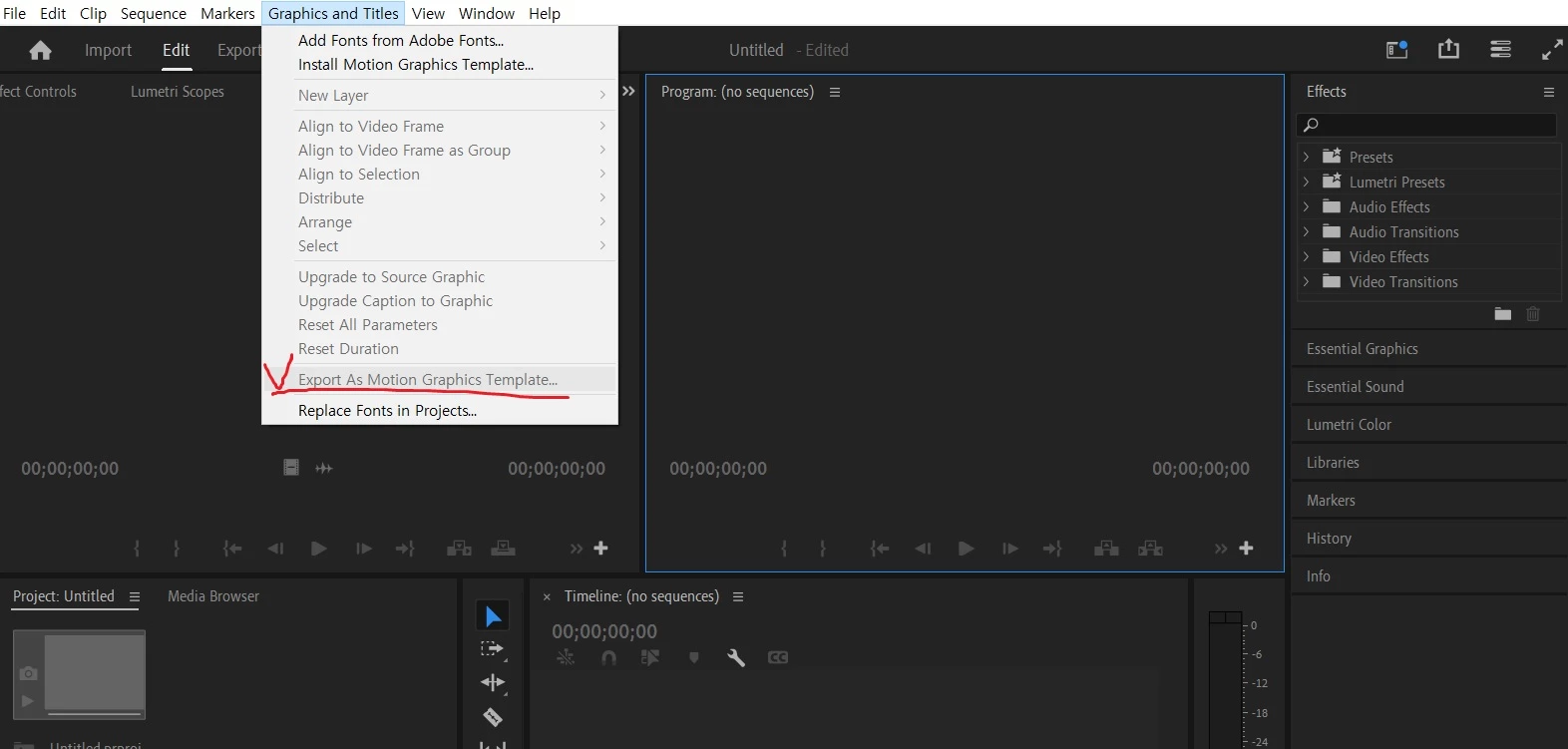Click the Quick Export share icon
The height and width of the screenshot is (749, 1568).
pos(1448,49)
